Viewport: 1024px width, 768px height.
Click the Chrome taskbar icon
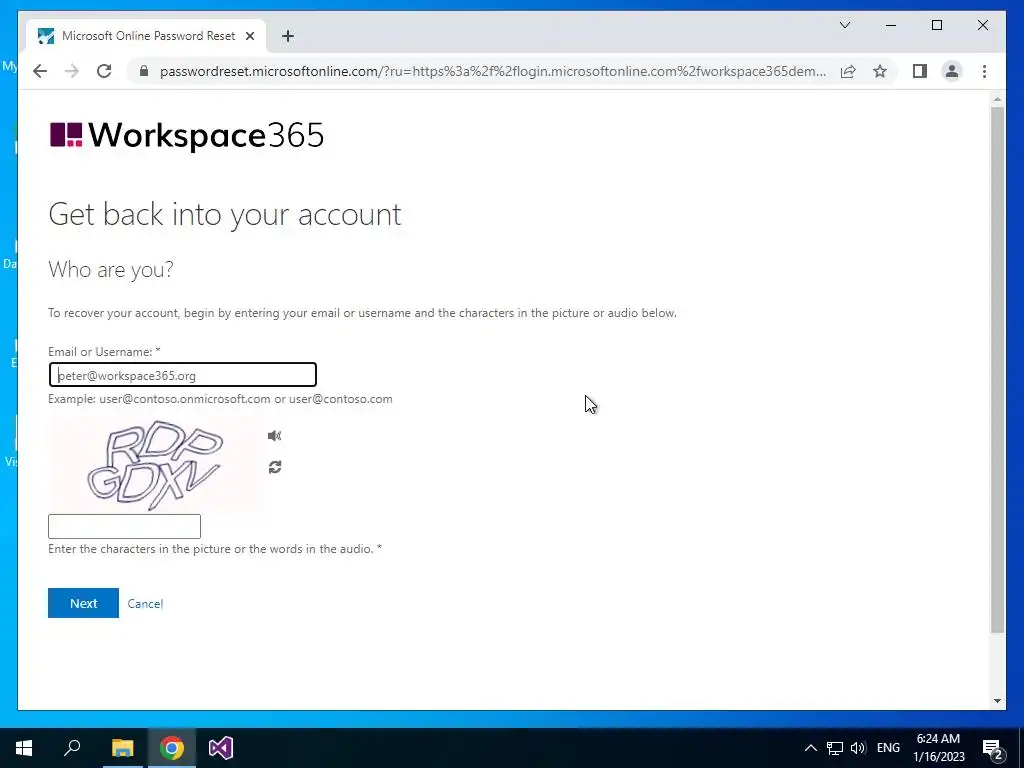coord(172,748)
